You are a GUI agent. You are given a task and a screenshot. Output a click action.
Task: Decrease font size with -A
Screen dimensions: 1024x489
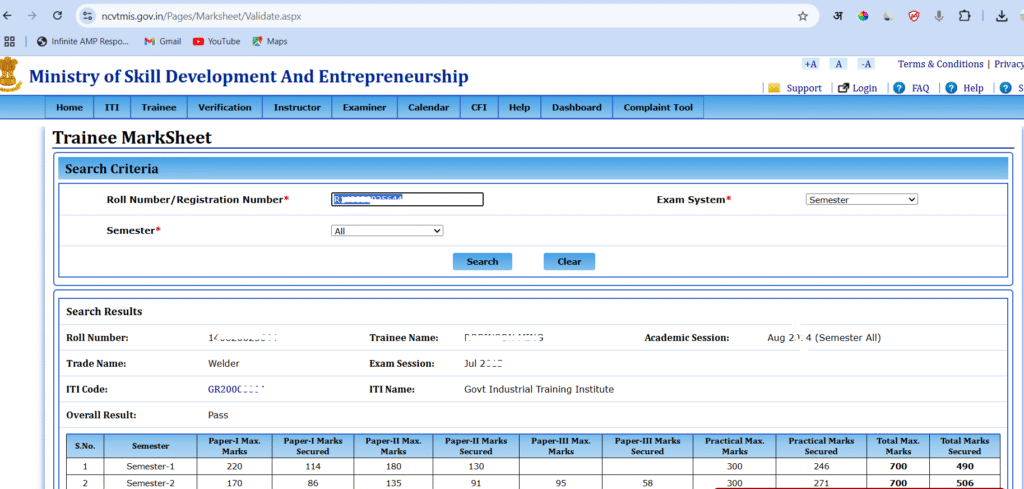[x=866, y=64]
